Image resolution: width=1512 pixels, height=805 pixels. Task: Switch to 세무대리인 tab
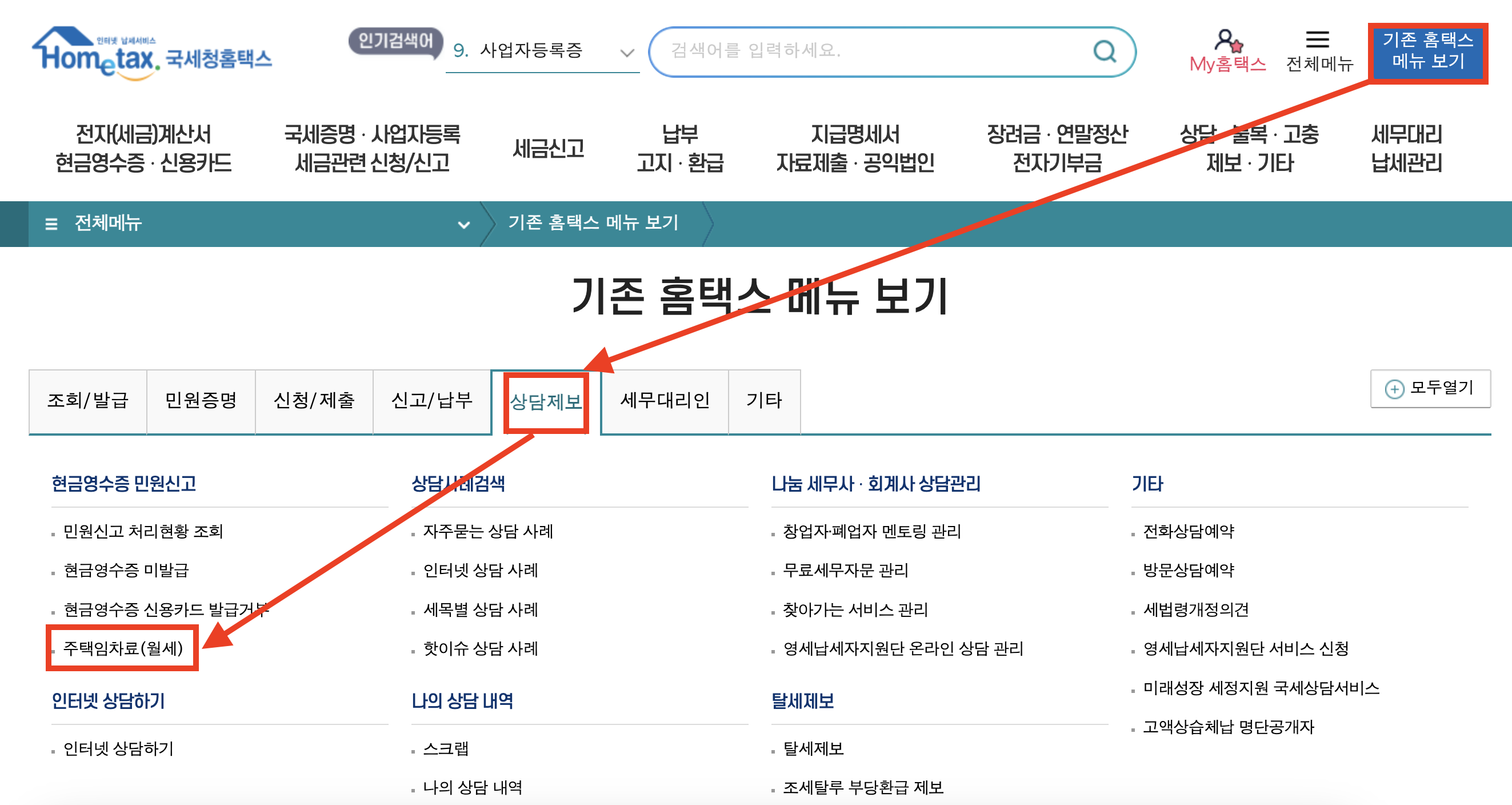point(665,400)
